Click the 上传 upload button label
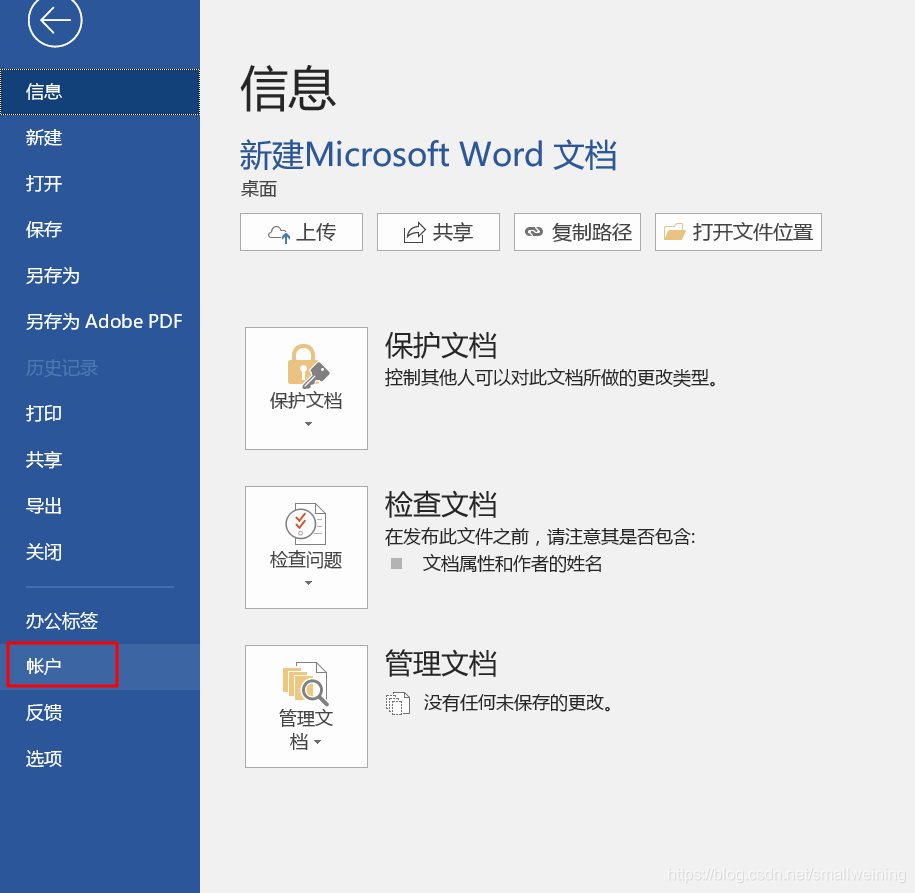Viewport: 915px width, 893px height. tap(316, 232)
